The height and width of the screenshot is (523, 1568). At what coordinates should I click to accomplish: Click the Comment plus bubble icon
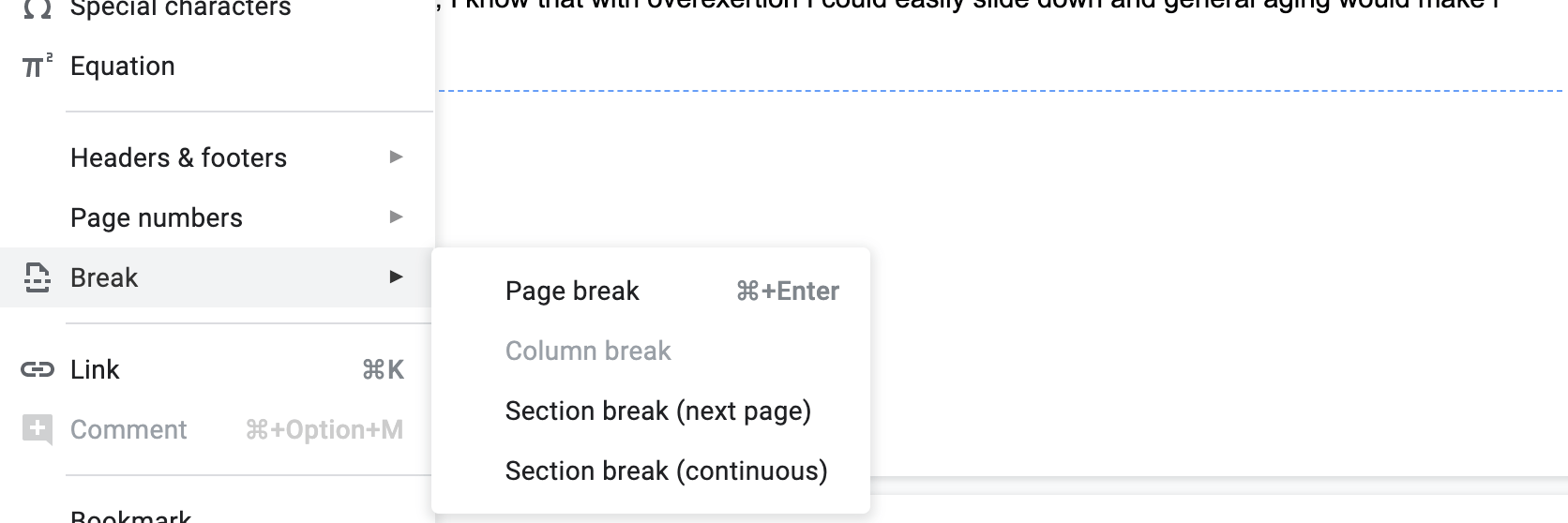(x=37, y=429)
